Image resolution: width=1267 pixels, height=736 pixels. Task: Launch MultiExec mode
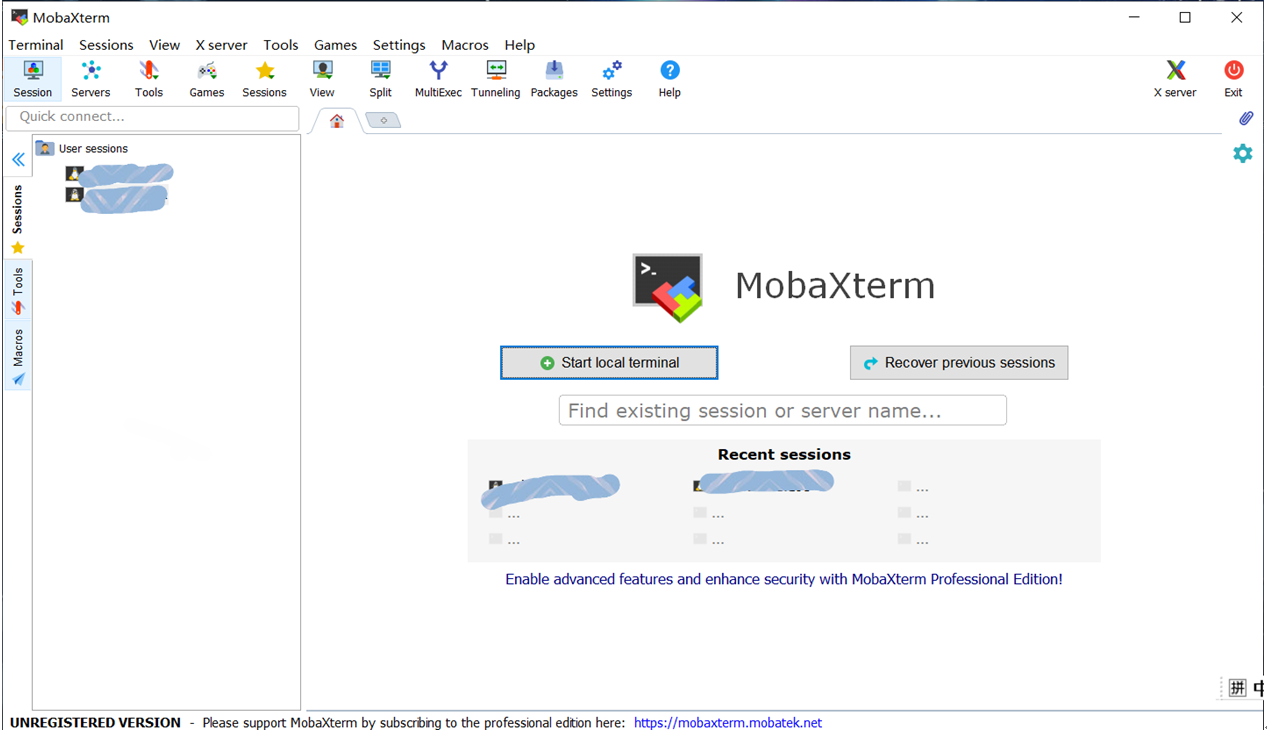pos(437,79)
